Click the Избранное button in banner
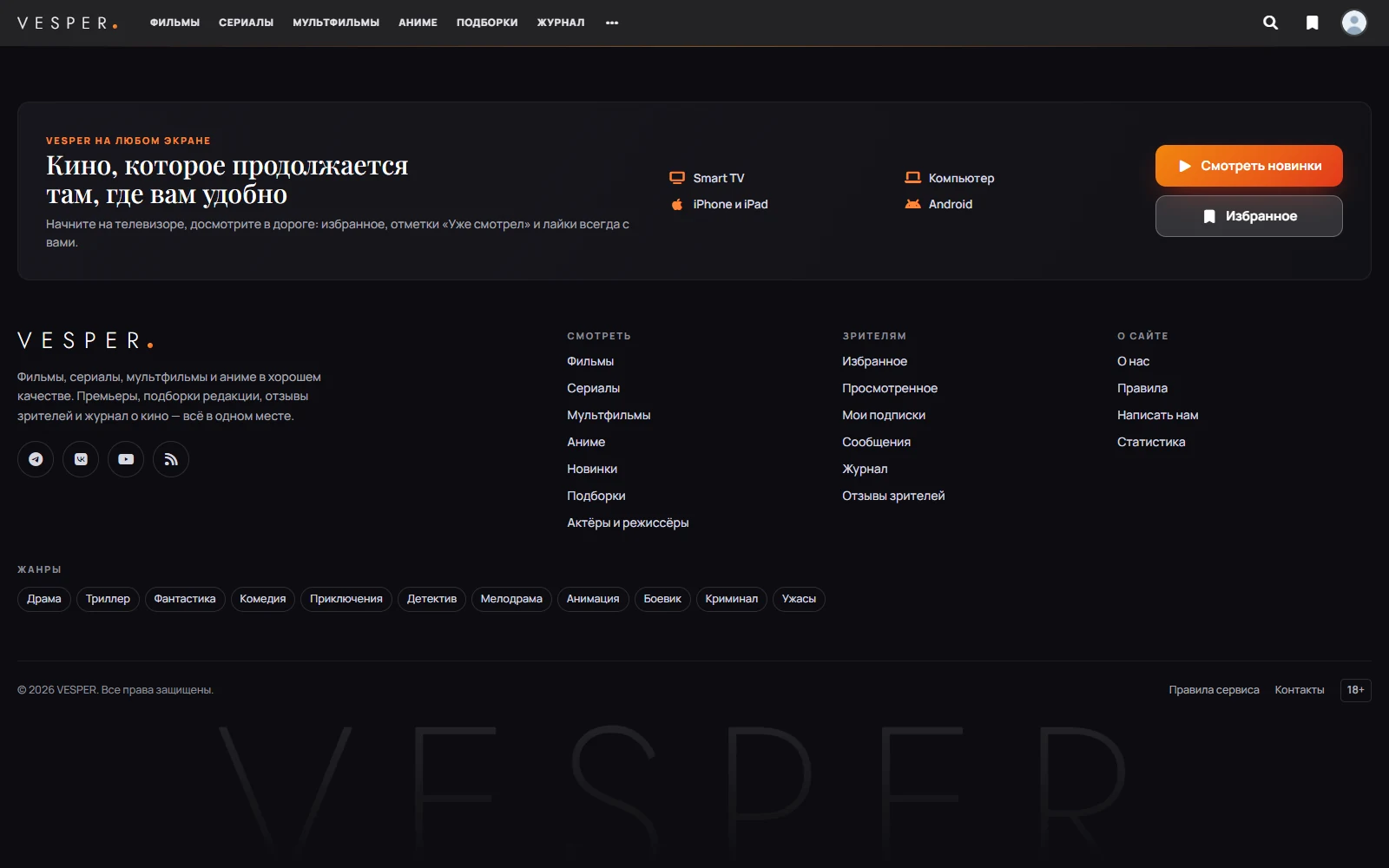The height and width of the screenshot is (868, 1389). pos(1248,216)
